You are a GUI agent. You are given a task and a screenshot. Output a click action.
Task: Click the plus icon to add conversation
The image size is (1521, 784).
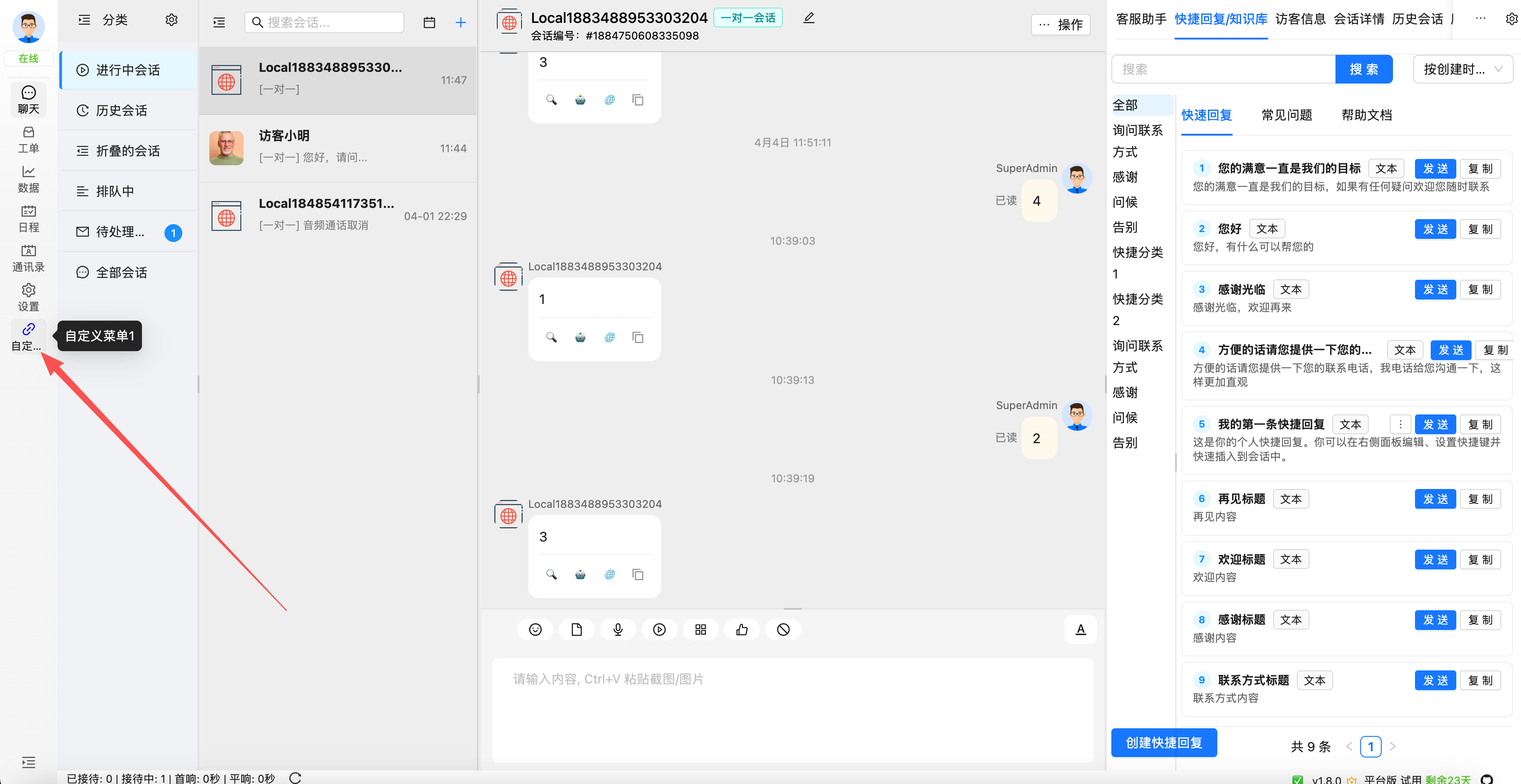point(460,22)
